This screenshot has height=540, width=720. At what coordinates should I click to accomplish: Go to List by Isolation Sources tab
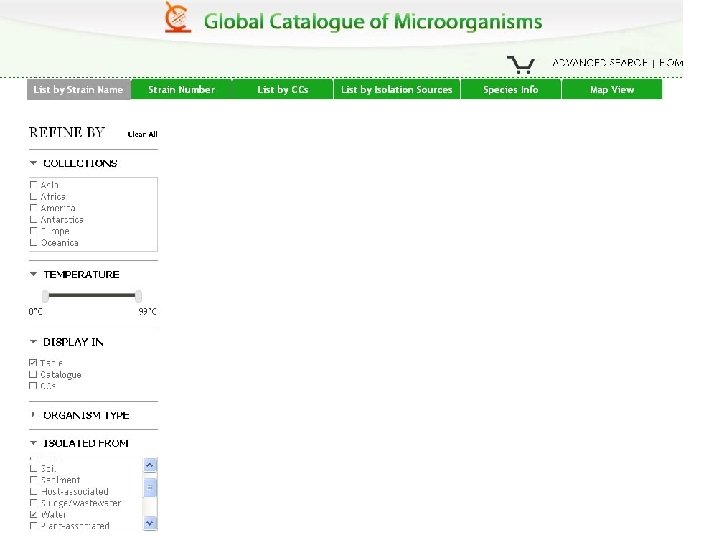[x=396, y=90]
